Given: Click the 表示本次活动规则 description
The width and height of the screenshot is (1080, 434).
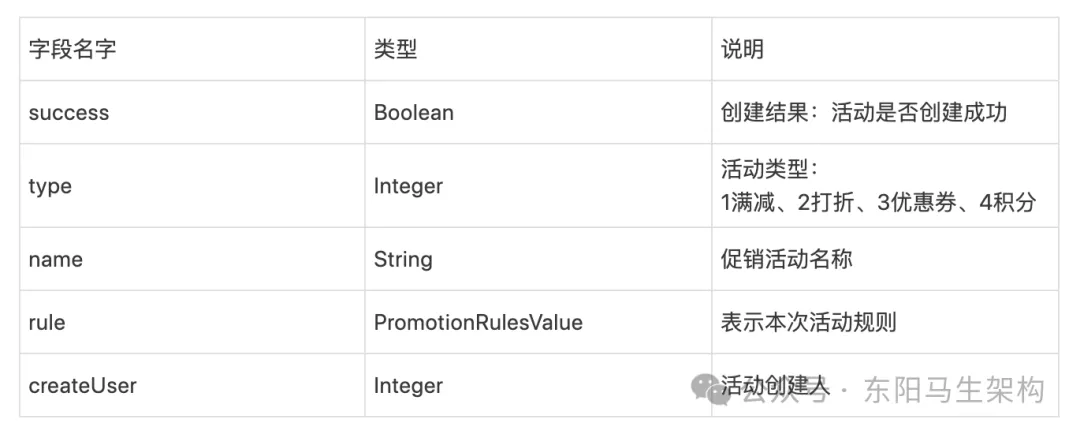Looking at the screenshot, I should tap(809, 322).
